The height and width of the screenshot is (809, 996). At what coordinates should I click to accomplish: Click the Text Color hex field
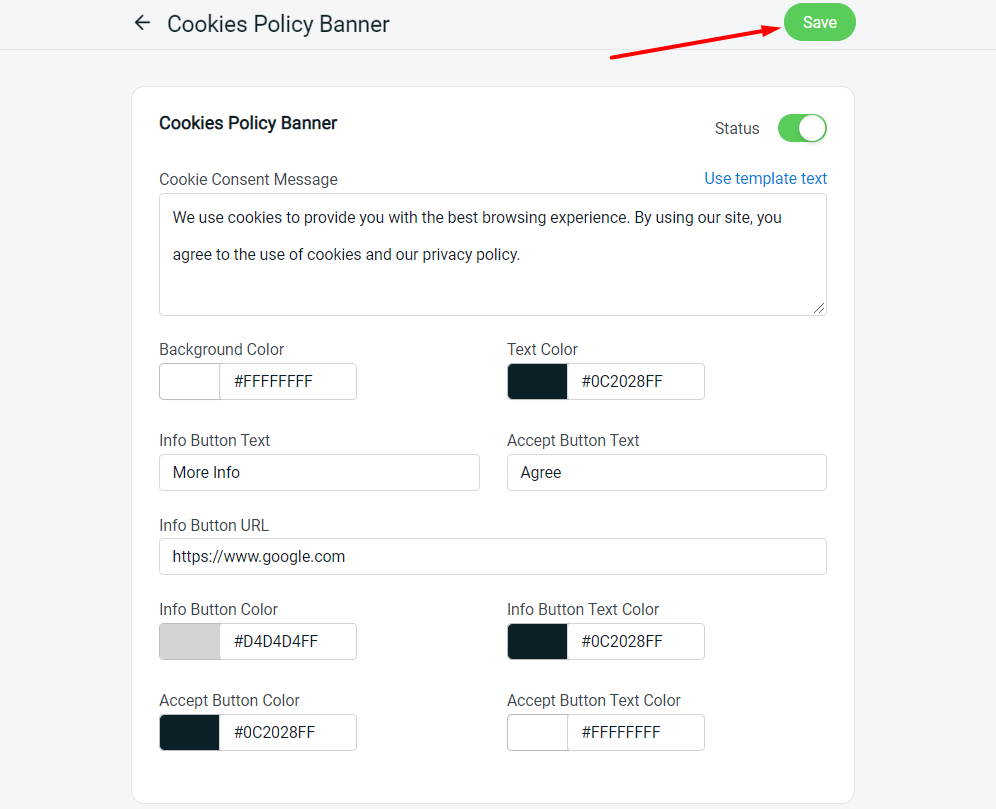pos(635,382)
